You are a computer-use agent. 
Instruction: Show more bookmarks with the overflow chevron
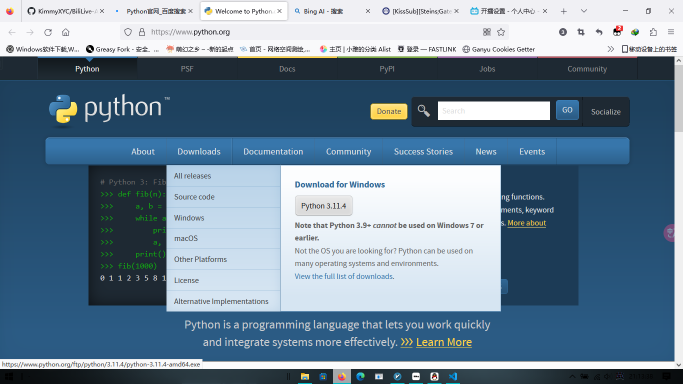[x=611, y=49]
